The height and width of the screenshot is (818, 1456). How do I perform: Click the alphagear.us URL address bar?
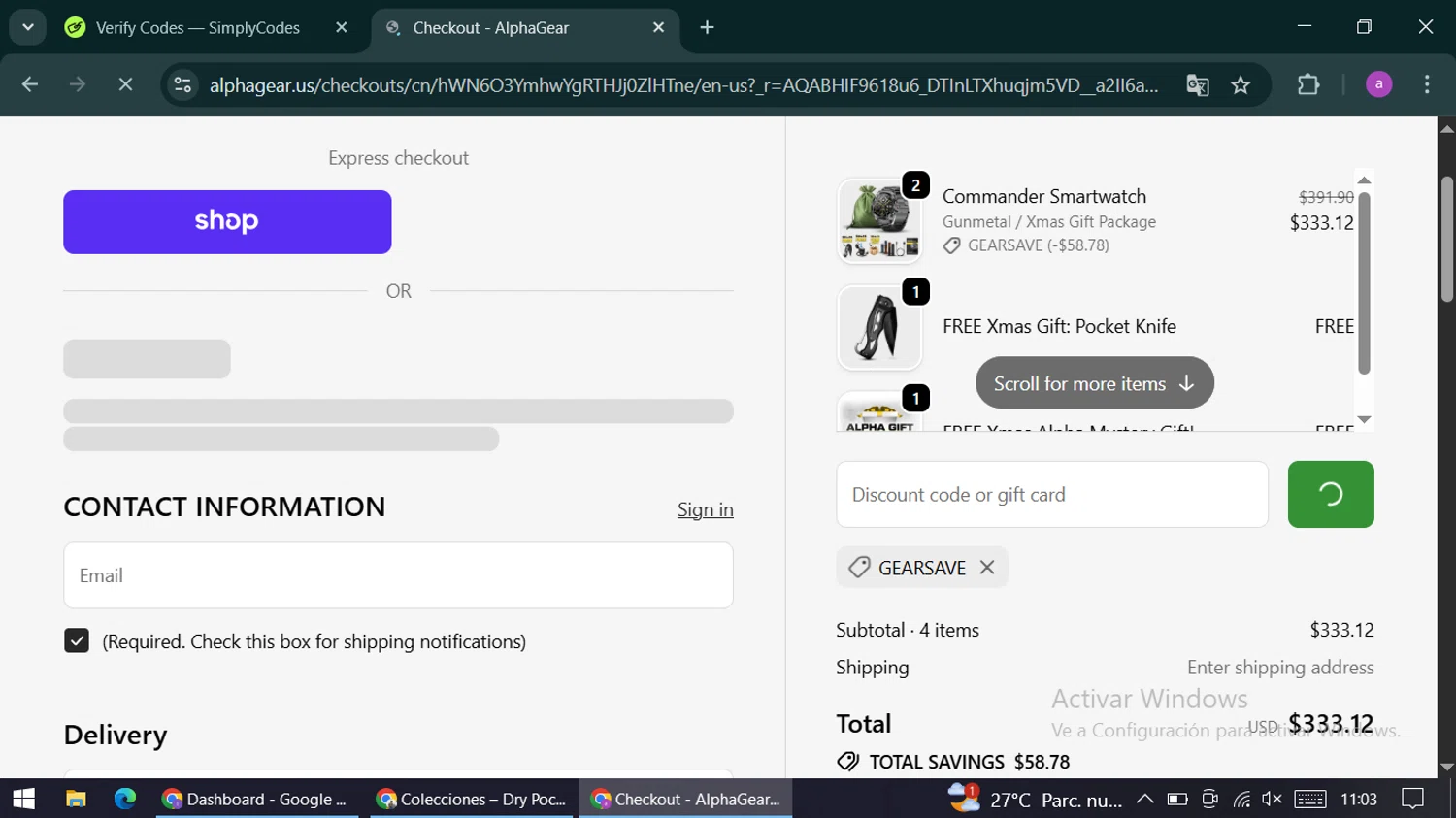tap(683, 85)
